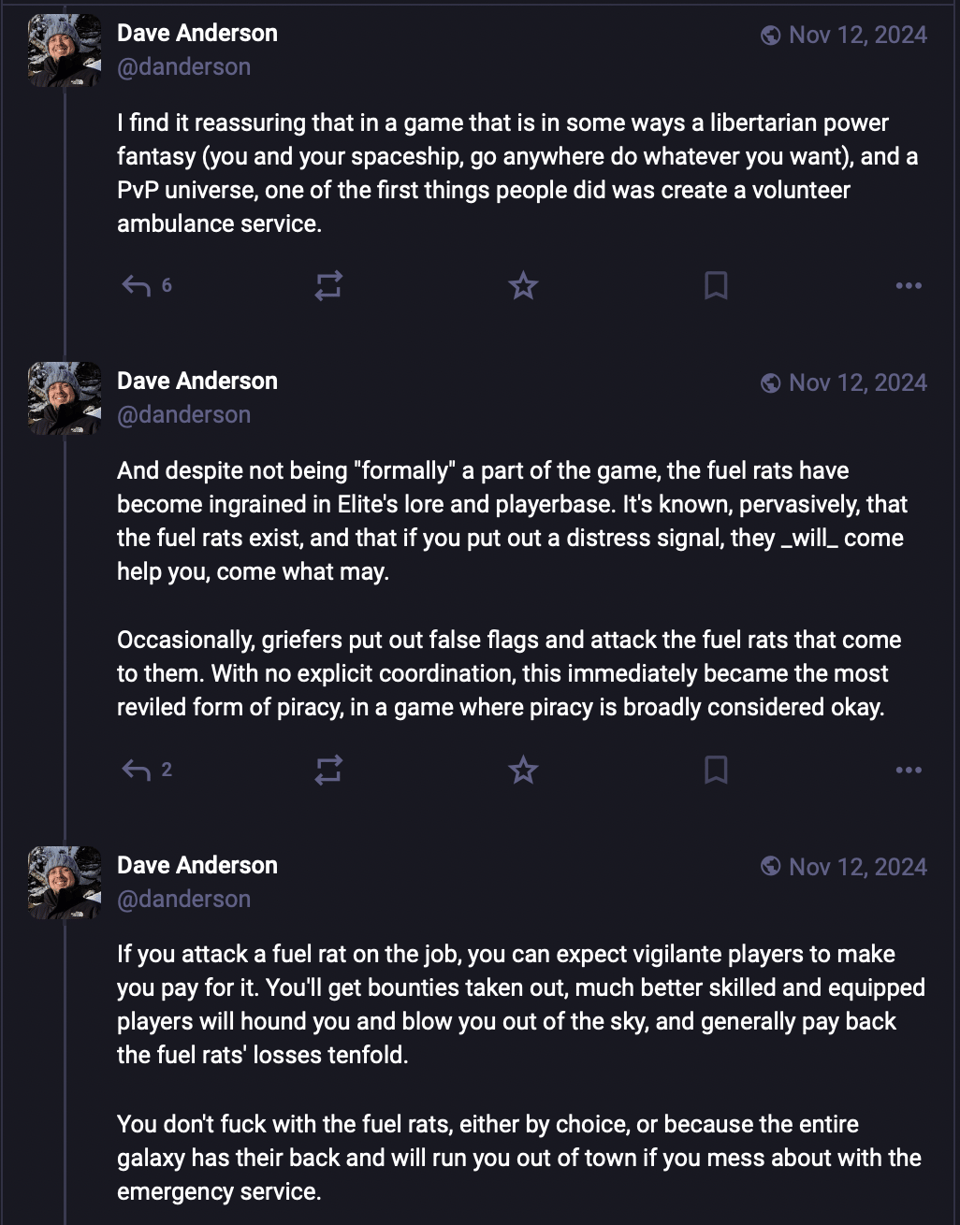The width and height of the screenshot is (960, 1225).
Task: Reply to the volunteer ambulance service post
Action: tap(136, 286)
